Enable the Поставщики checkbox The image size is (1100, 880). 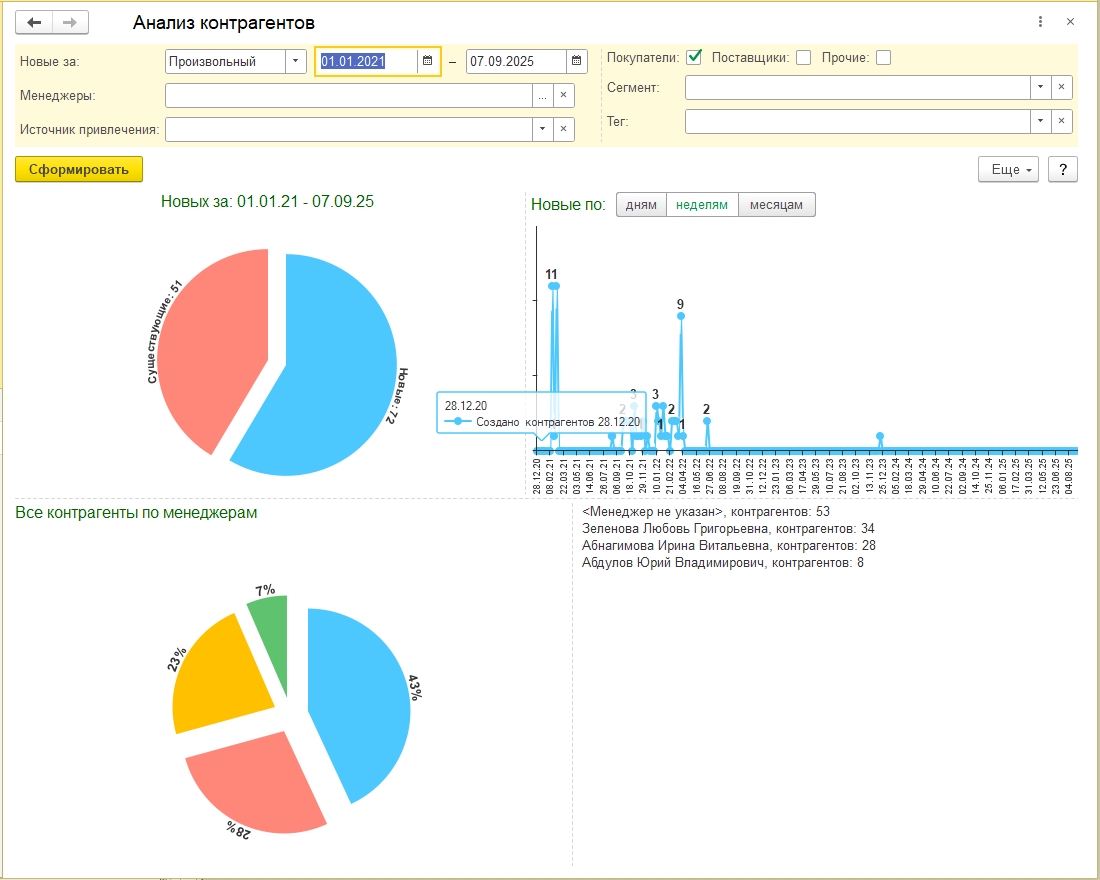pos(804,58)
